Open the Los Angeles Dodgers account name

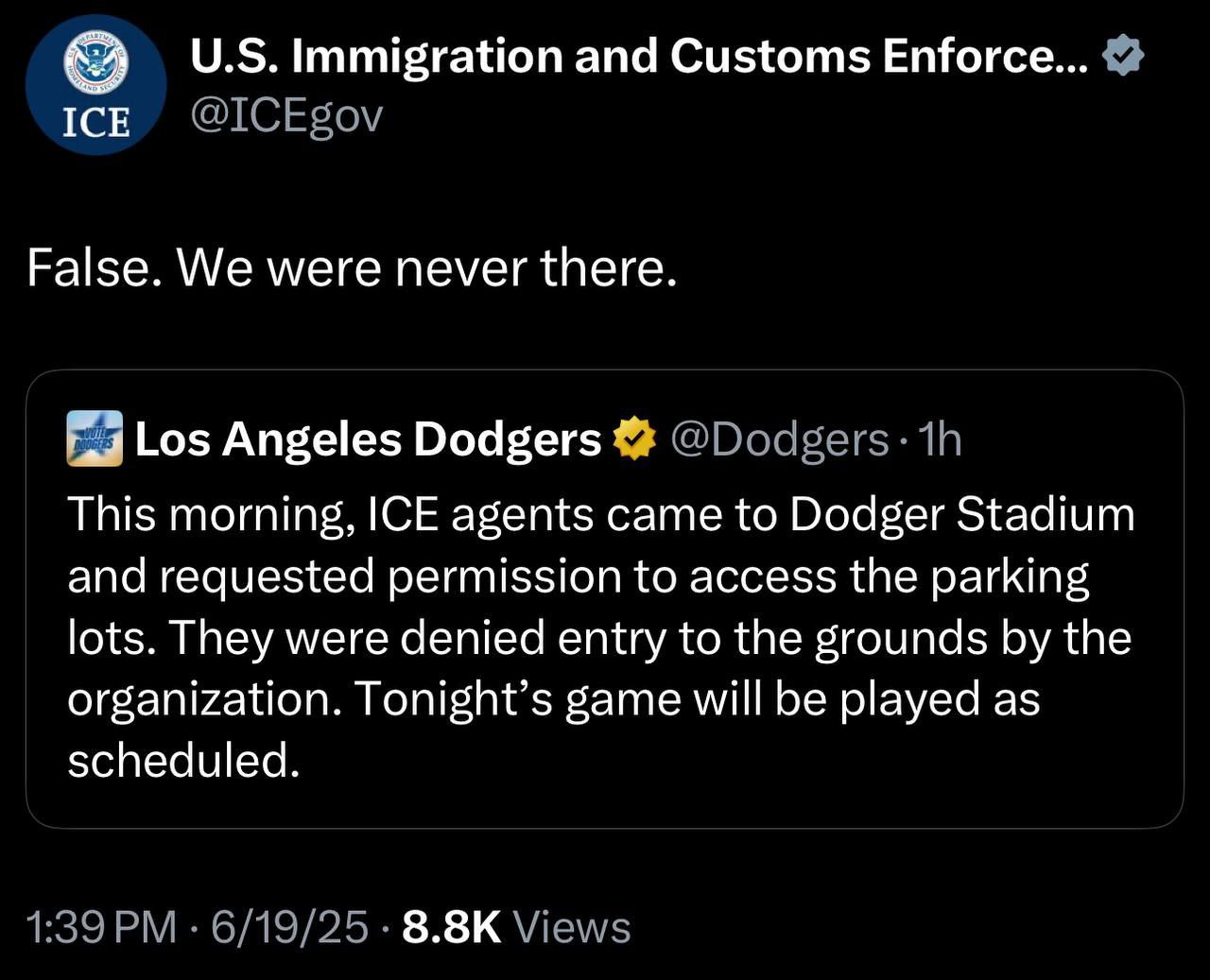368,438
